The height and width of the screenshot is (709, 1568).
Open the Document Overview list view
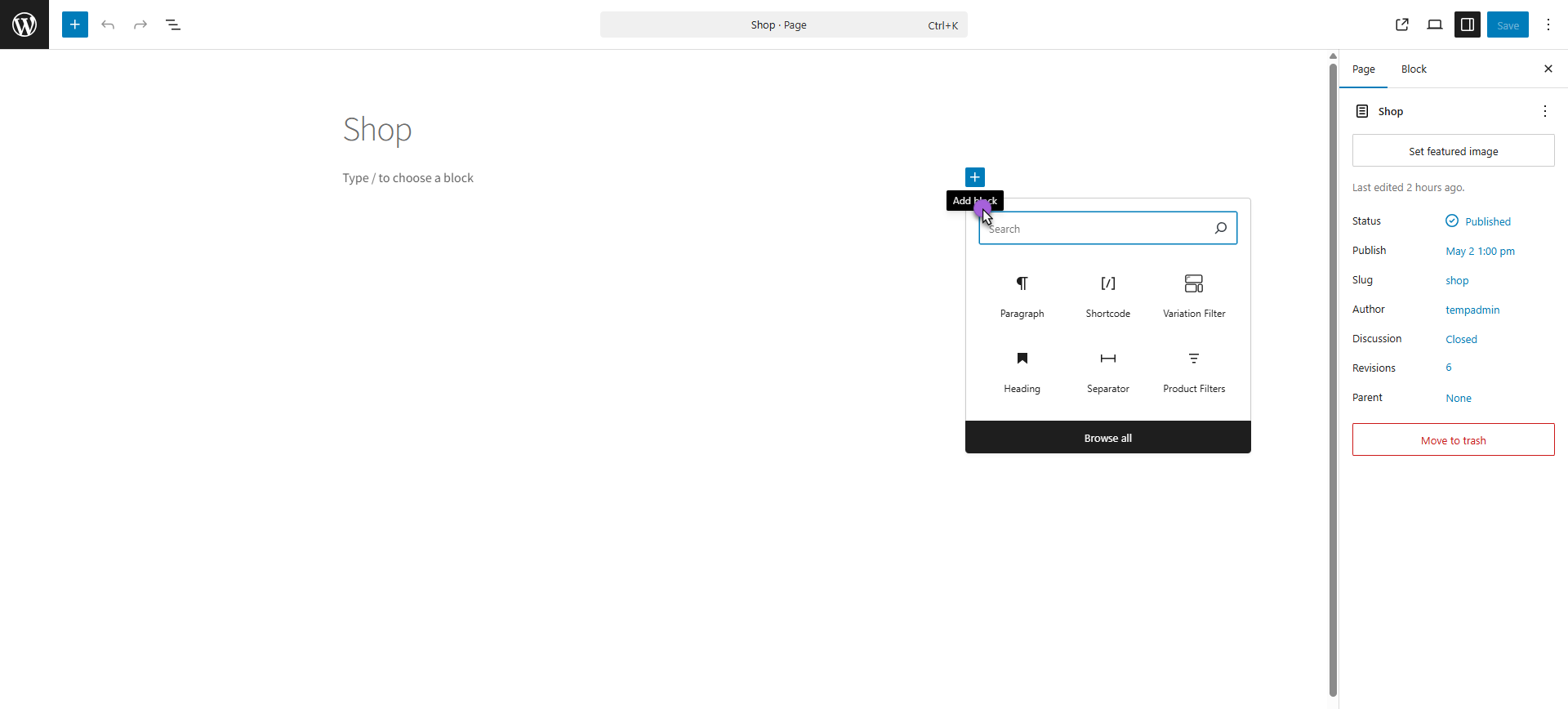click(x=173, y=25)
